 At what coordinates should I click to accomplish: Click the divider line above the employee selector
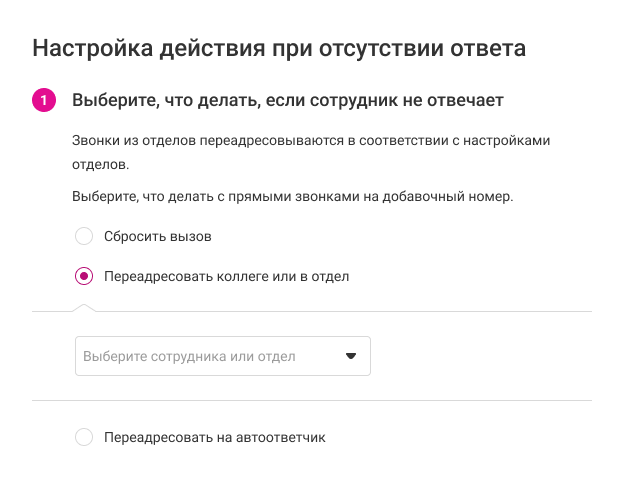click(340, 311)
